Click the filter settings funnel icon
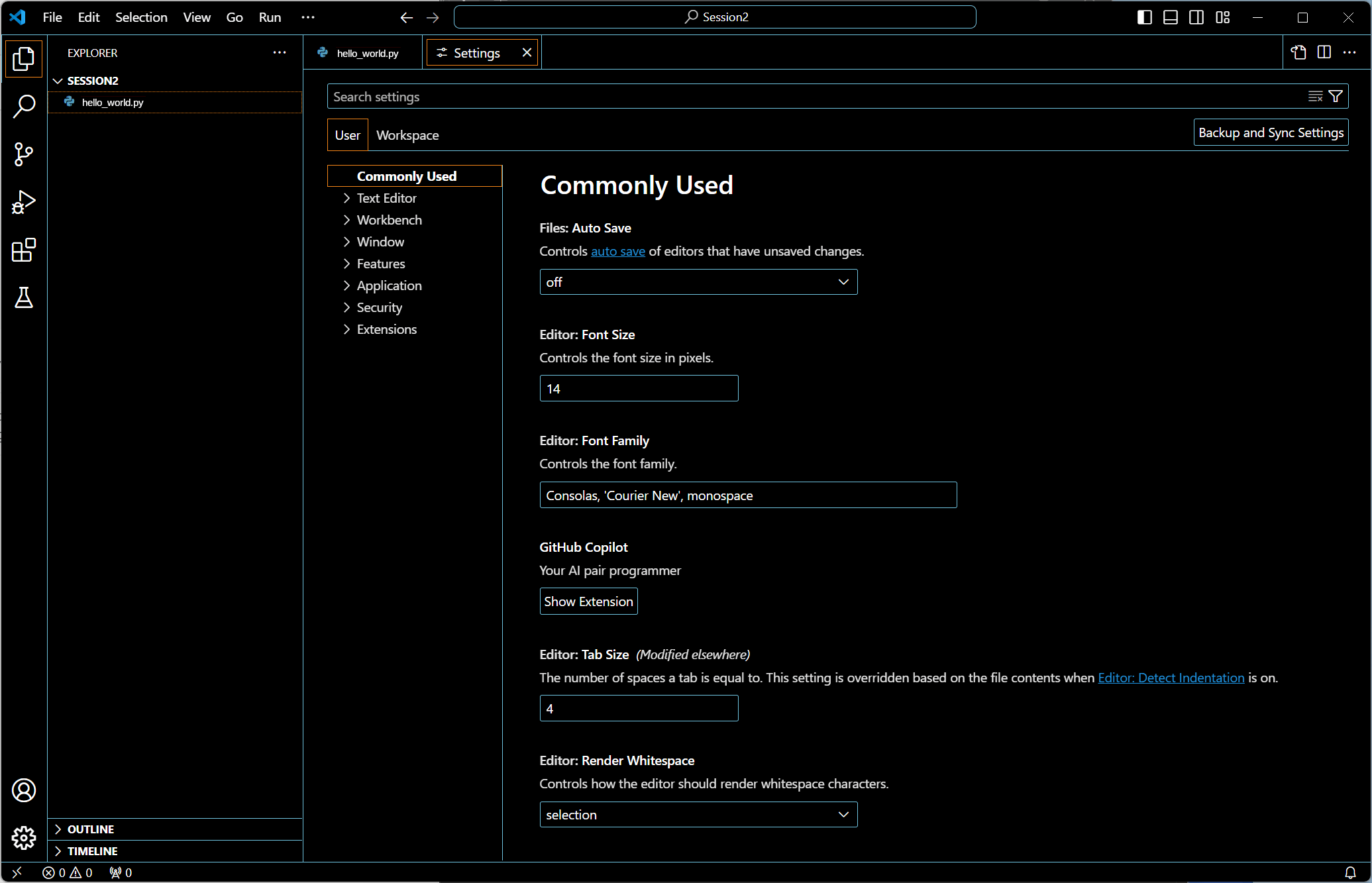The height and width of the screenshot is (883, 1372). point(1336,97)
